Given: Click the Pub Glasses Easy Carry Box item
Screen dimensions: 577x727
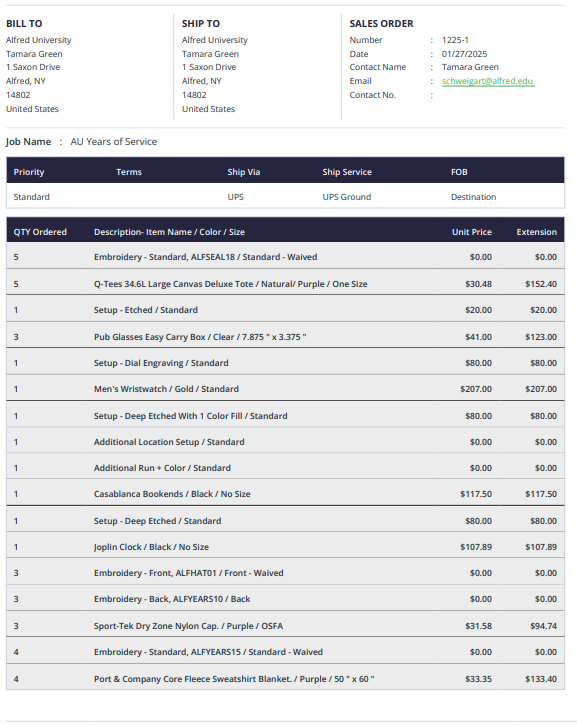Looking at the screenshot, I should point(200,337).
